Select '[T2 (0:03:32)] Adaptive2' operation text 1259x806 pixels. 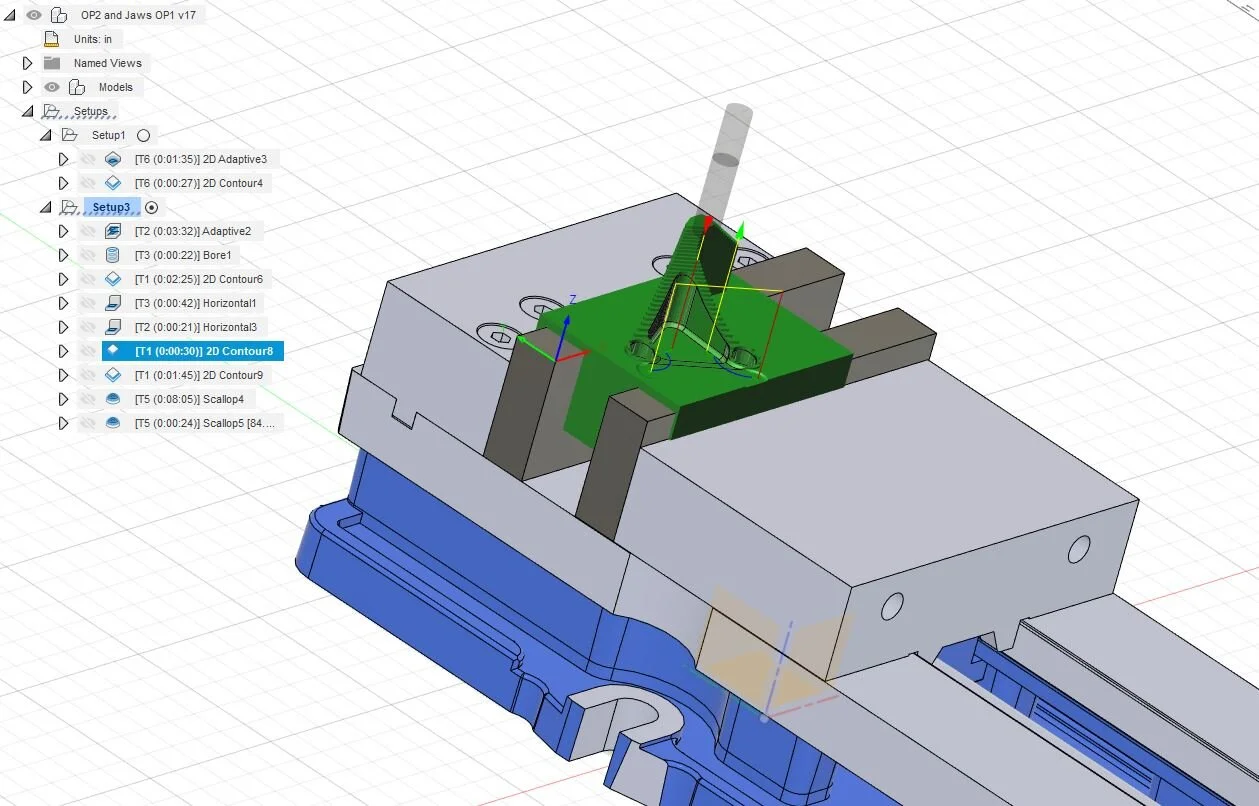(193, 231)
